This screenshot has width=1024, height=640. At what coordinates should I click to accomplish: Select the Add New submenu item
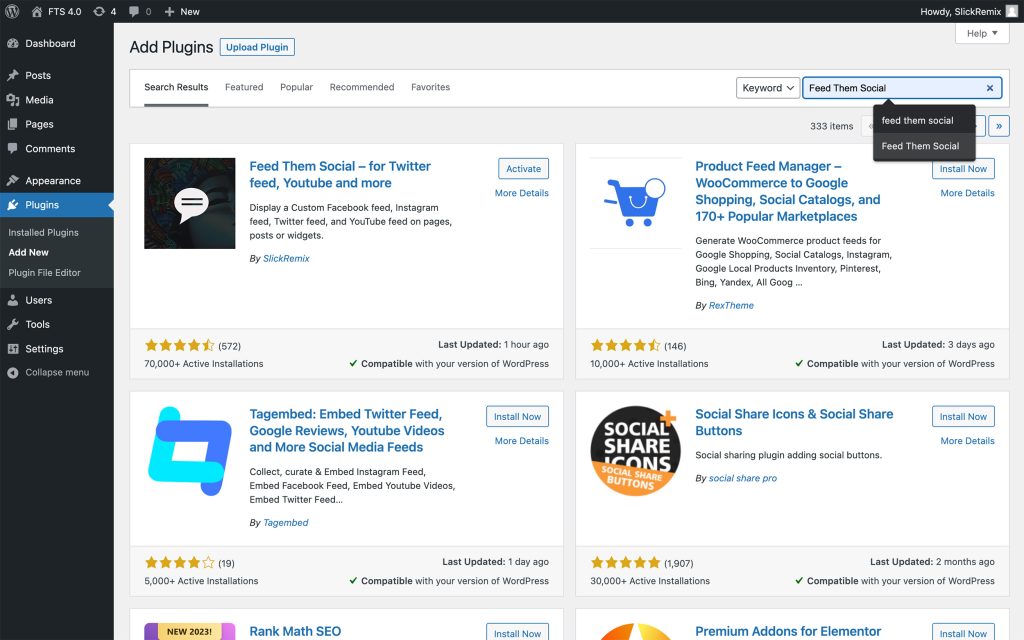pos(29,252)
